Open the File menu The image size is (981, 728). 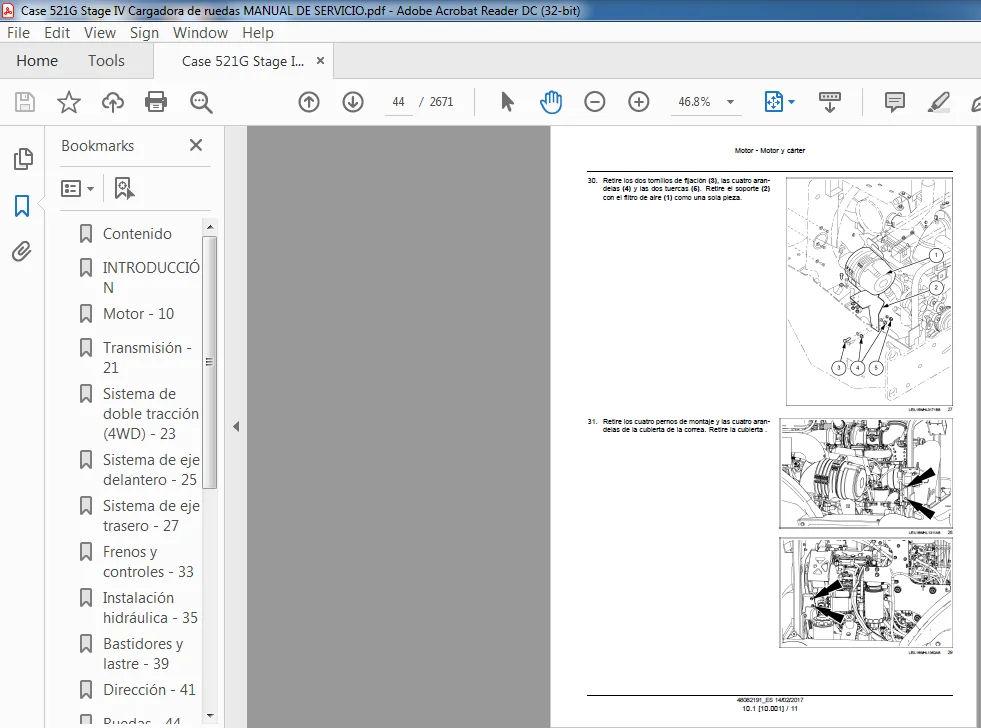coord(18,33)
